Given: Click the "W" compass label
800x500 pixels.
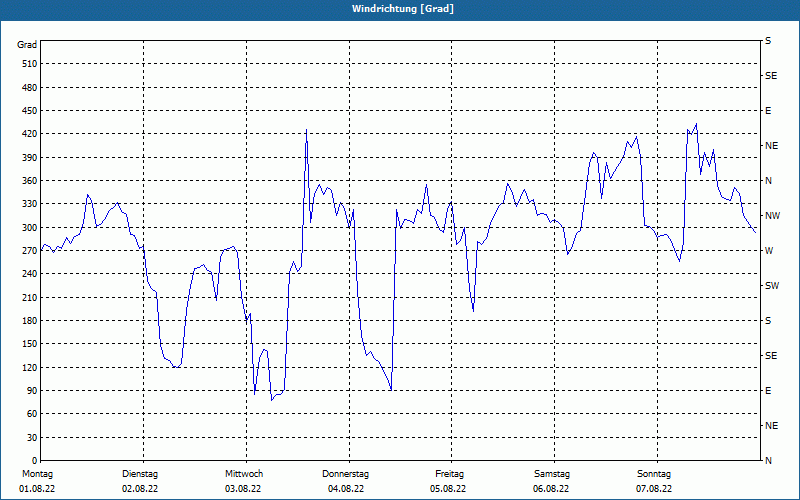Looking at the screenshot, I should 769,251.
